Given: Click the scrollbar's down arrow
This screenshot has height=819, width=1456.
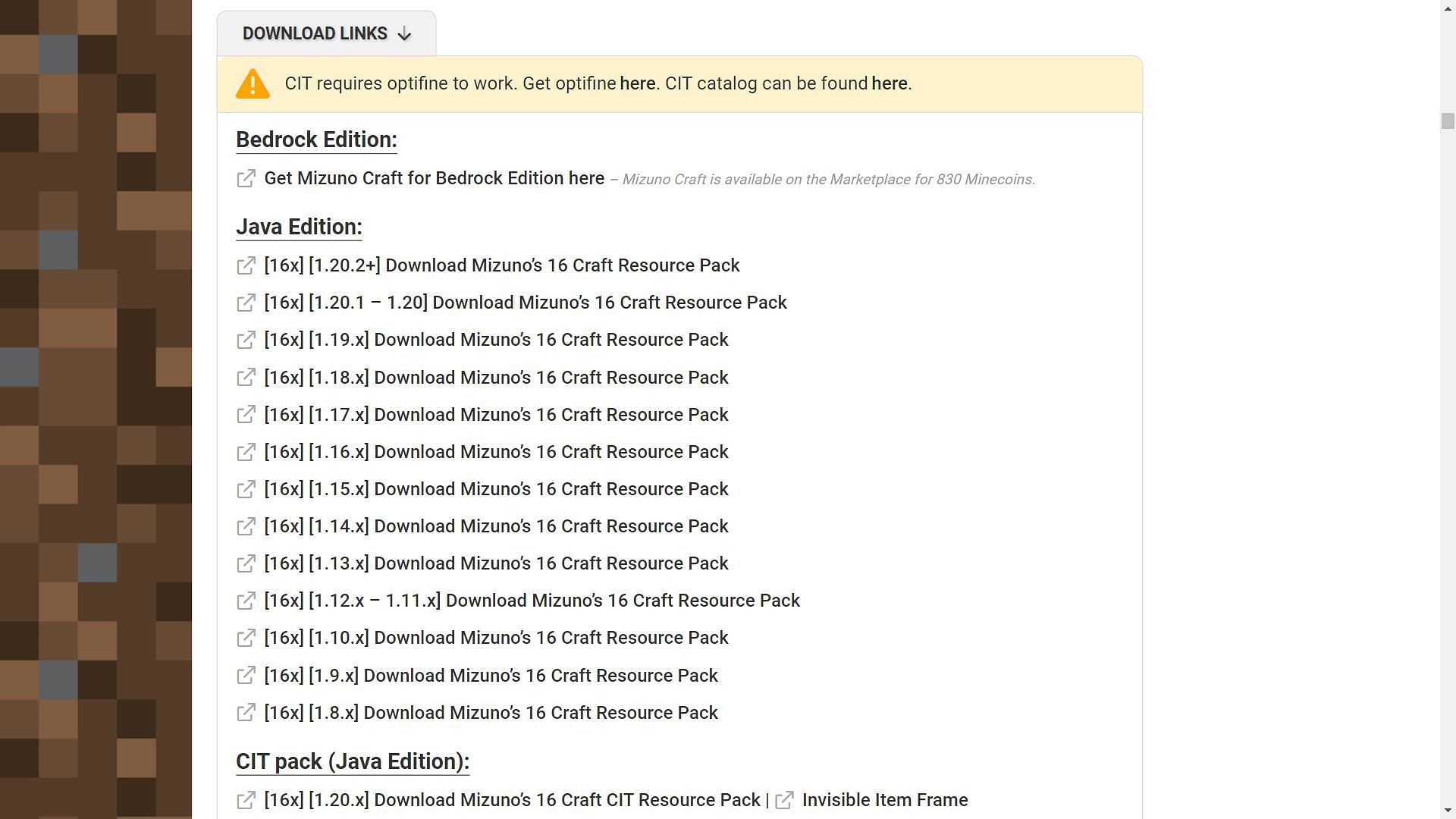Looking at the screenshot, I should tap(1448, 811).
